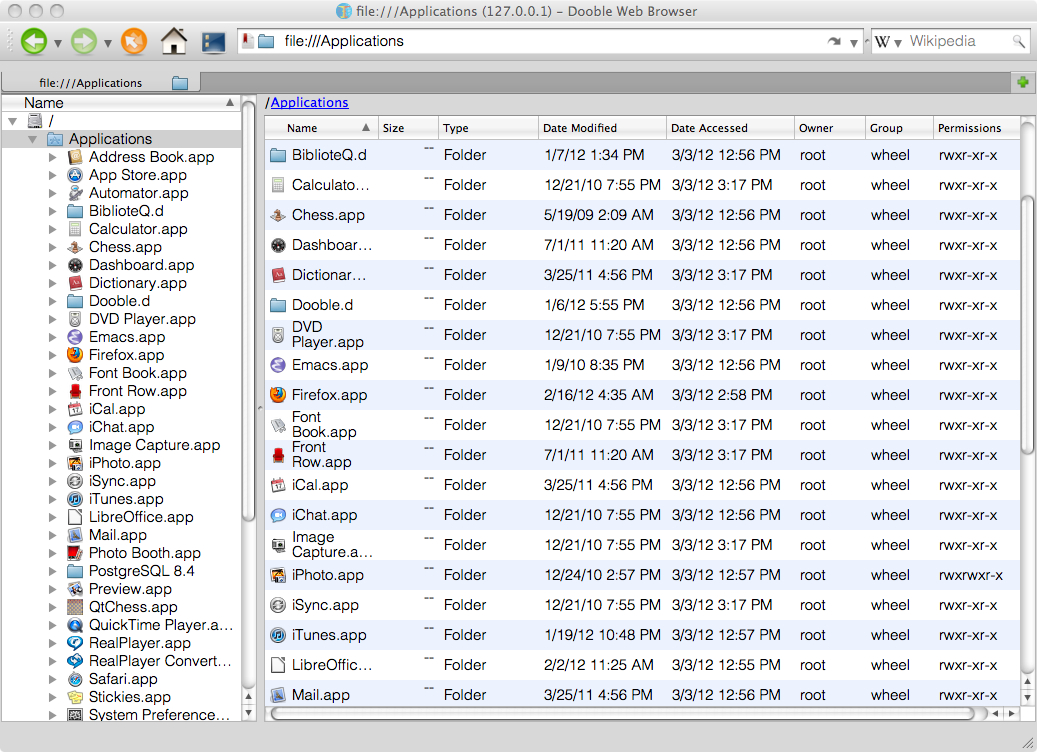Viewport: 1037px width, 752px height.
Task: Expand Dooble.d in the tree
Action: pos(52,301)
